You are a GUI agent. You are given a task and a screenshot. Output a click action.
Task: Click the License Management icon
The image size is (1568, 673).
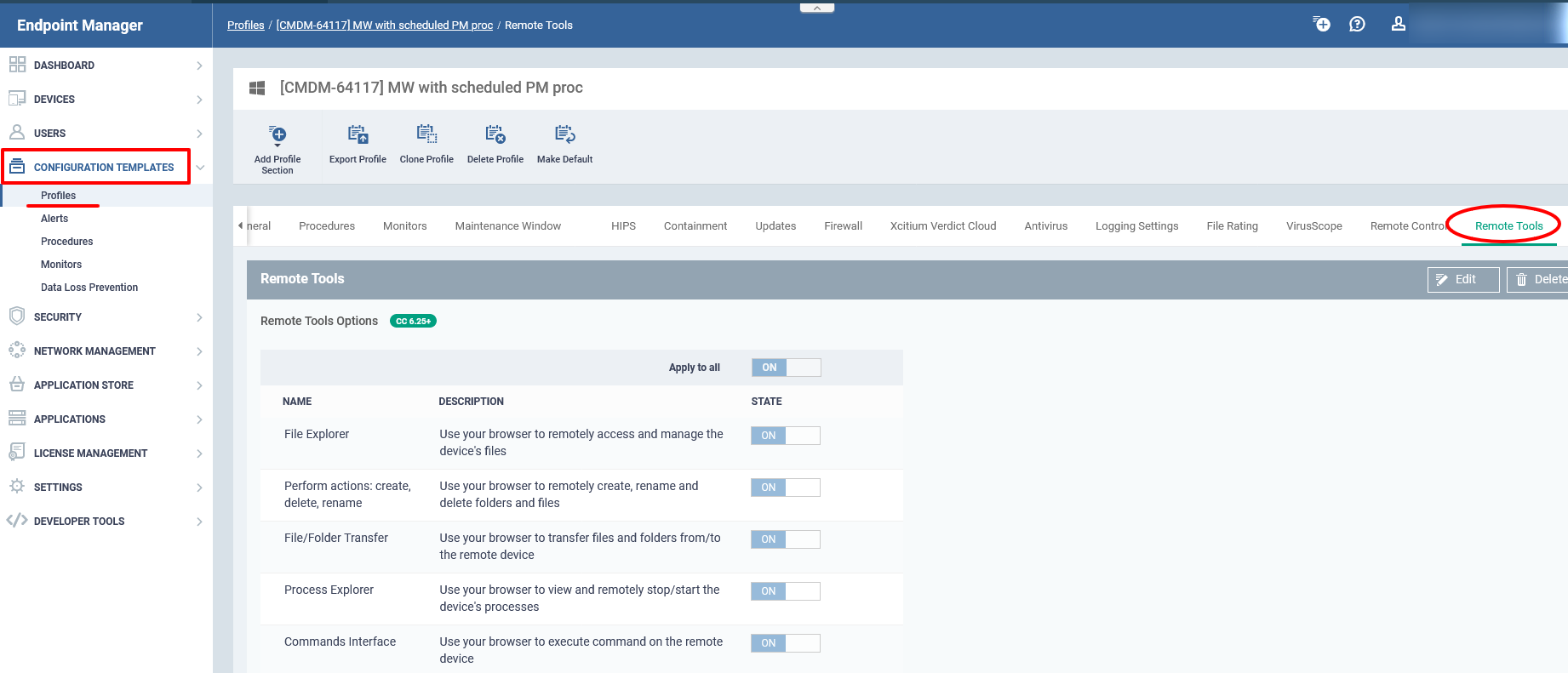pos(17,453)
